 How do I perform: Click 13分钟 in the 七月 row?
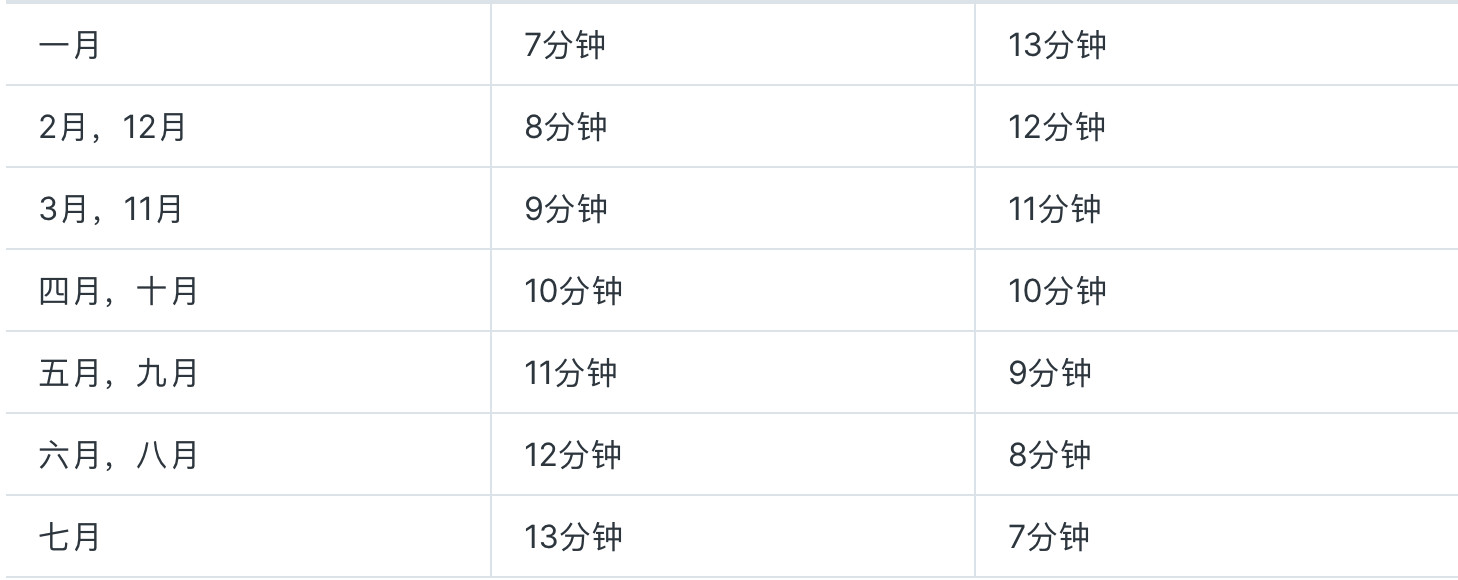(x=573, y=538)
